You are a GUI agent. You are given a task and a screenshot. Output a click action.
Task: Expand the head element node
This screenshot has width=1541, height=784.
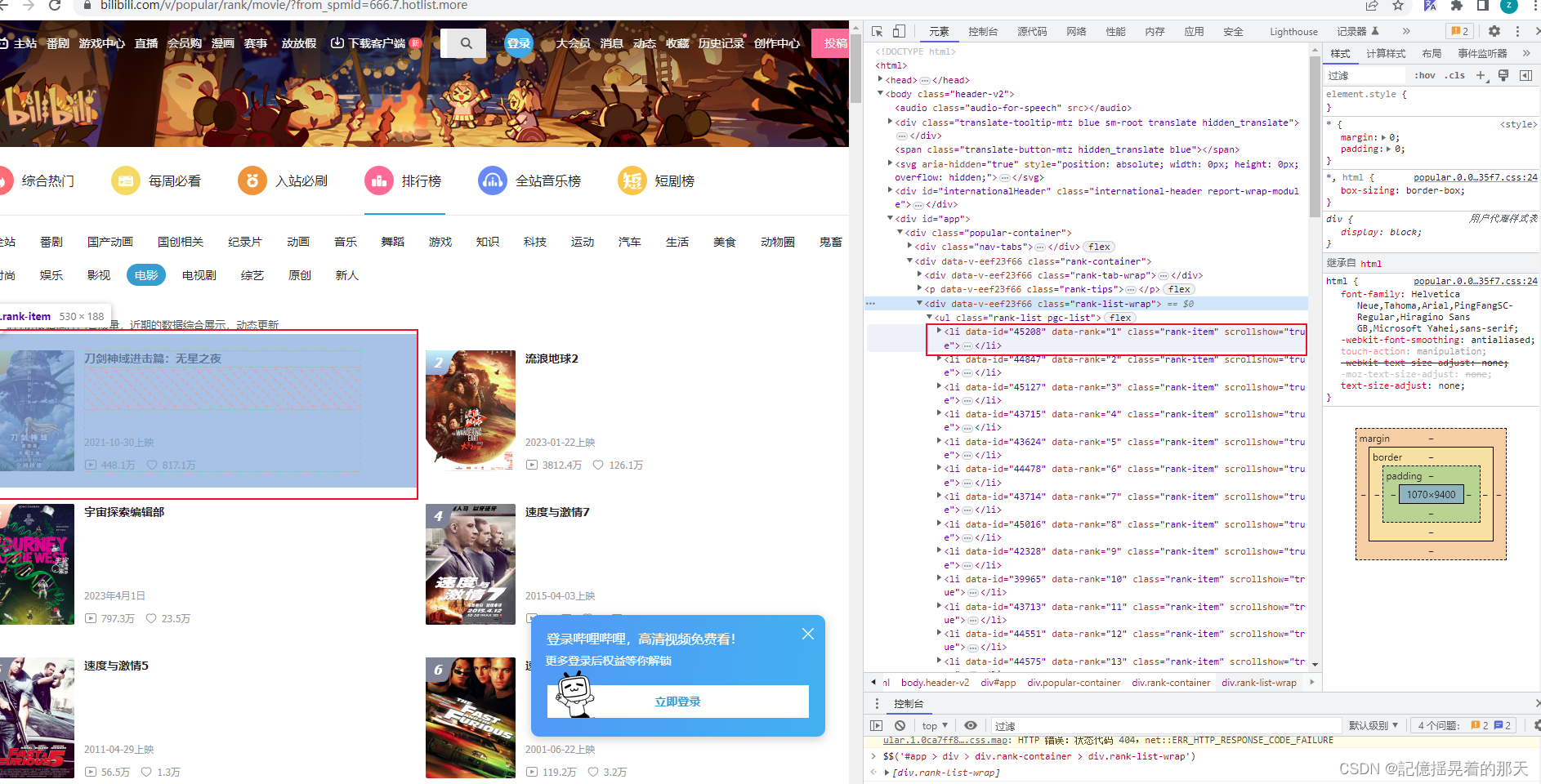point(880,79)
